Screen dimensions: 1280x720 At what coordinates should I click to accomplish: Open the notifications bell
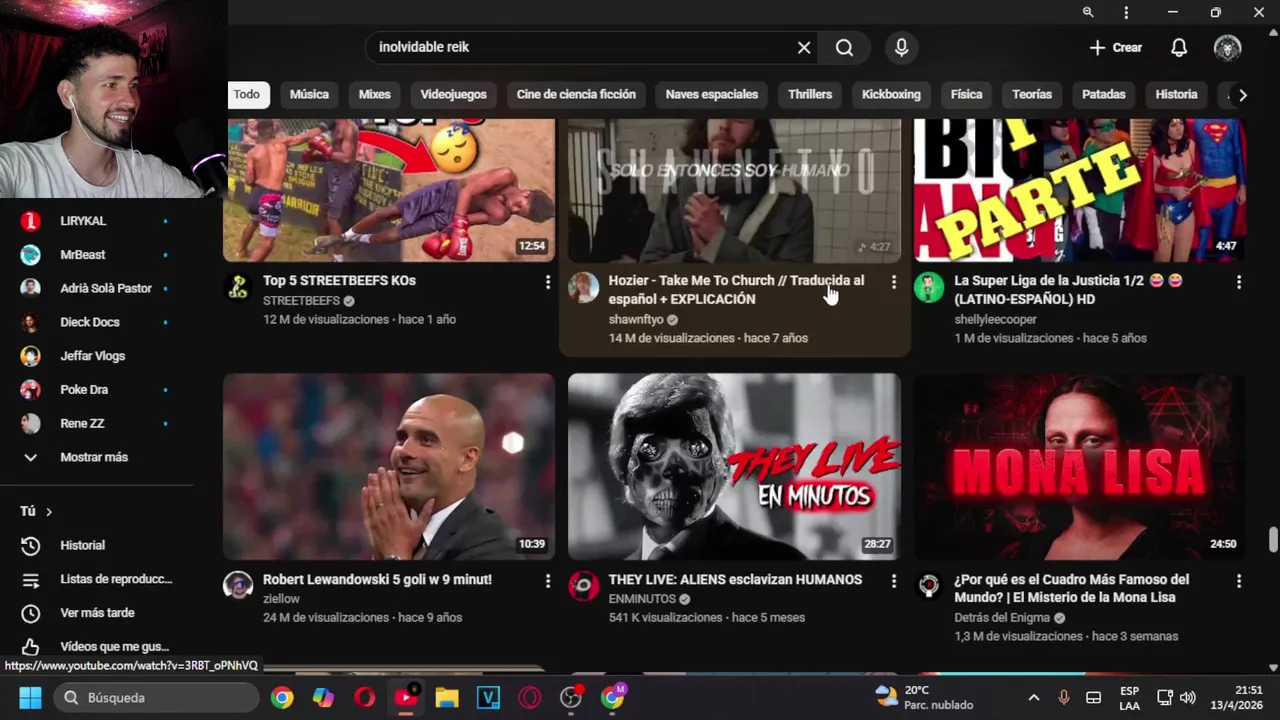point(1179,47)
